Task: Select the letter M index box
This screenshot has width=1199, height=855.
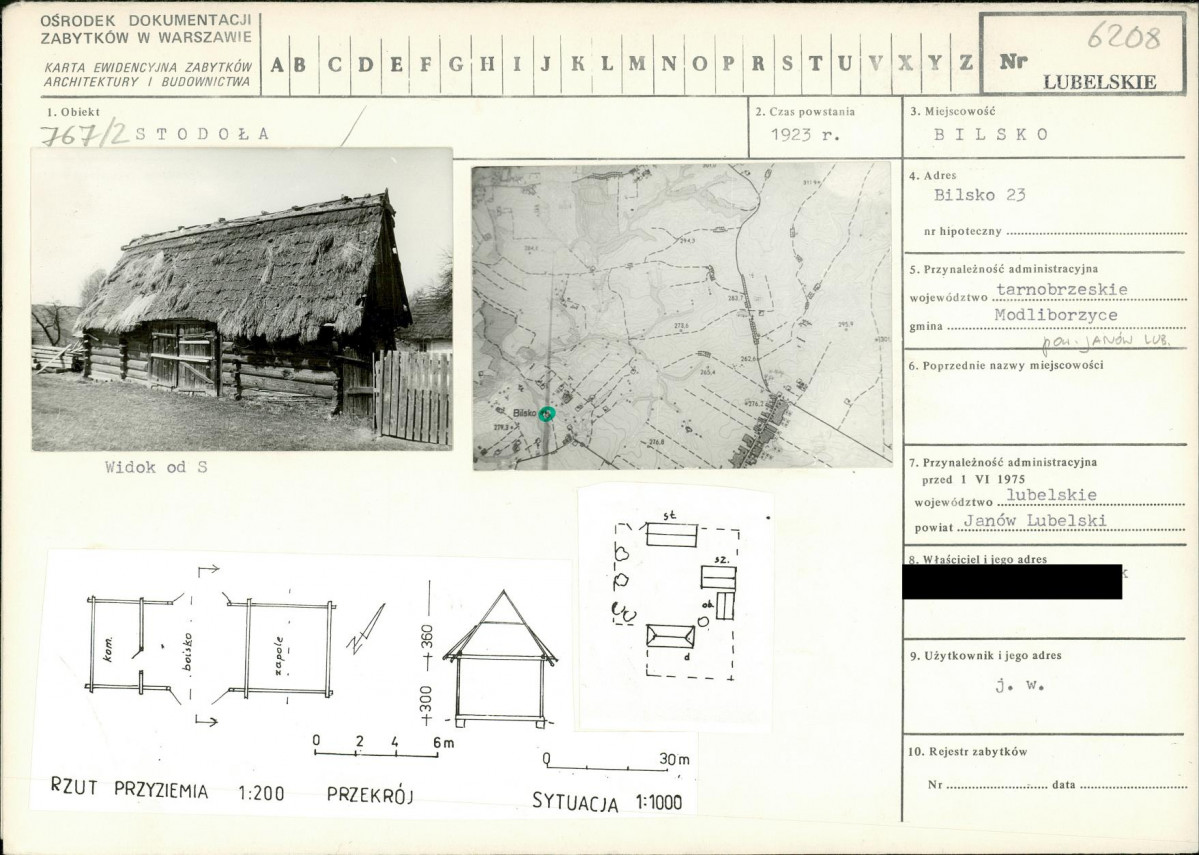Action: click(637, 65)
